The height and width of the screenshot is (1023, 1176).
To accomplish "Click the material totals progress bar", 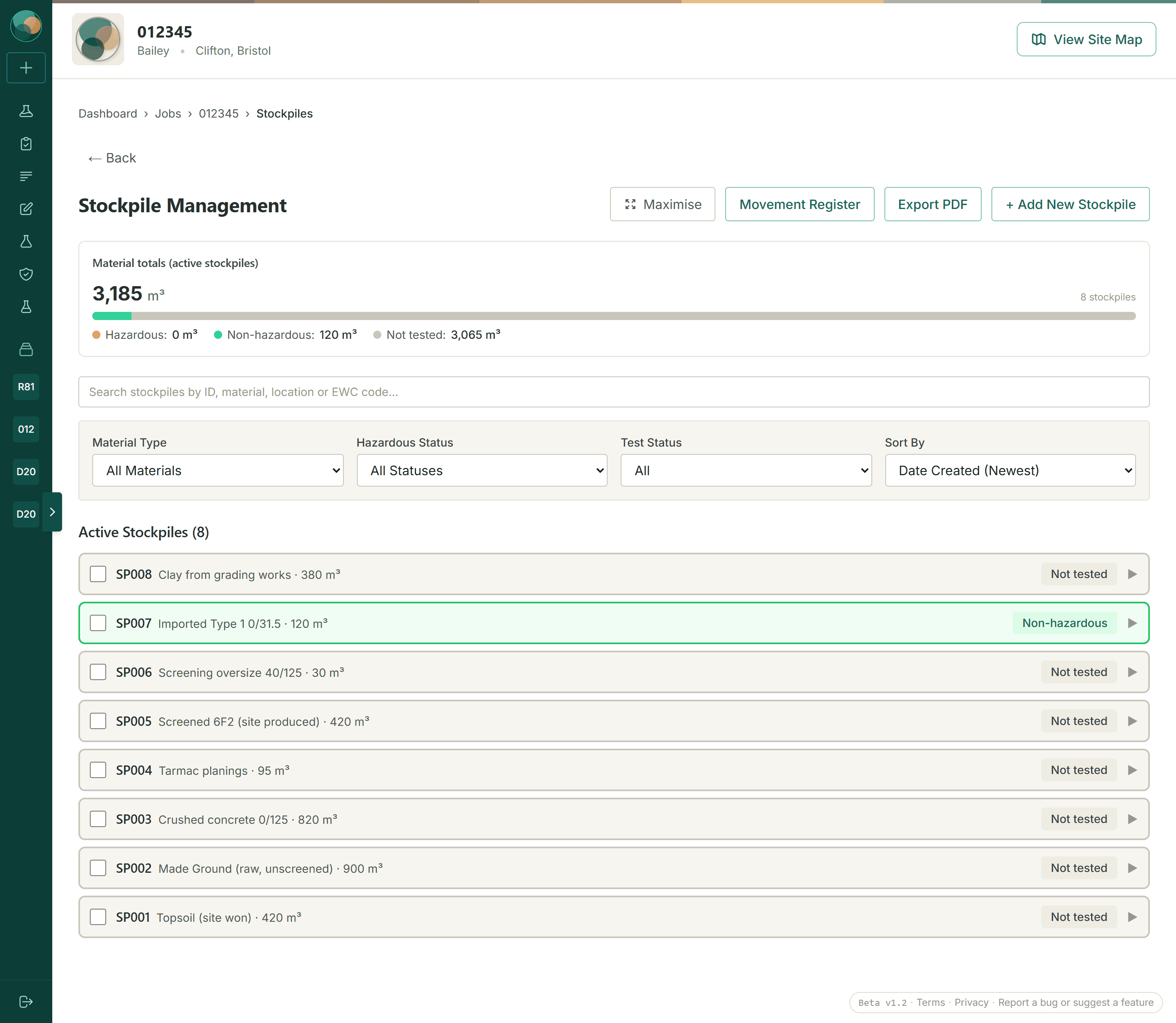I will pos(614,316).
